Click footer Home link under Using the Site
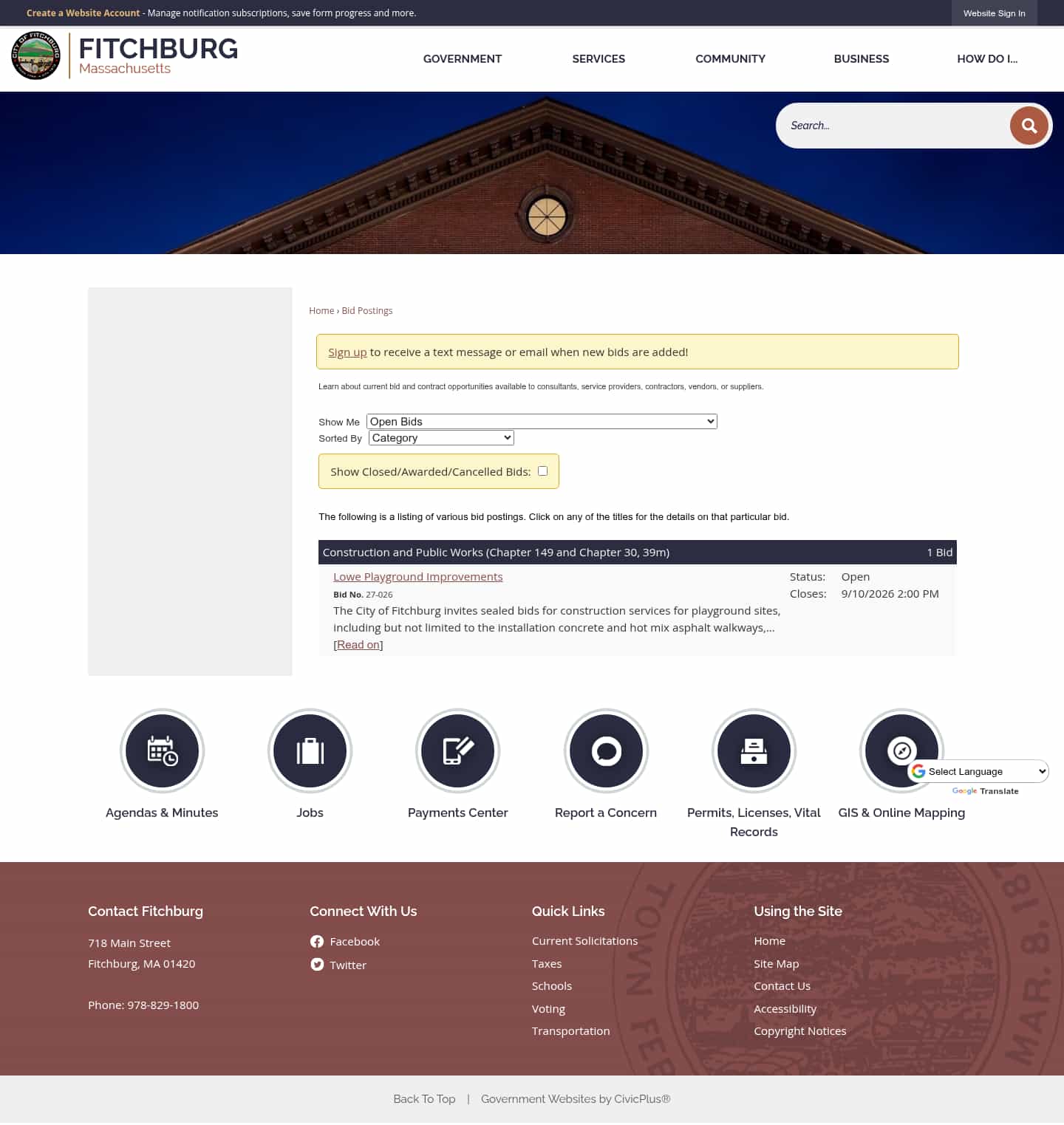Image resolution: width=1064 pixels, height=1125 pixels. tap(769, 941)
